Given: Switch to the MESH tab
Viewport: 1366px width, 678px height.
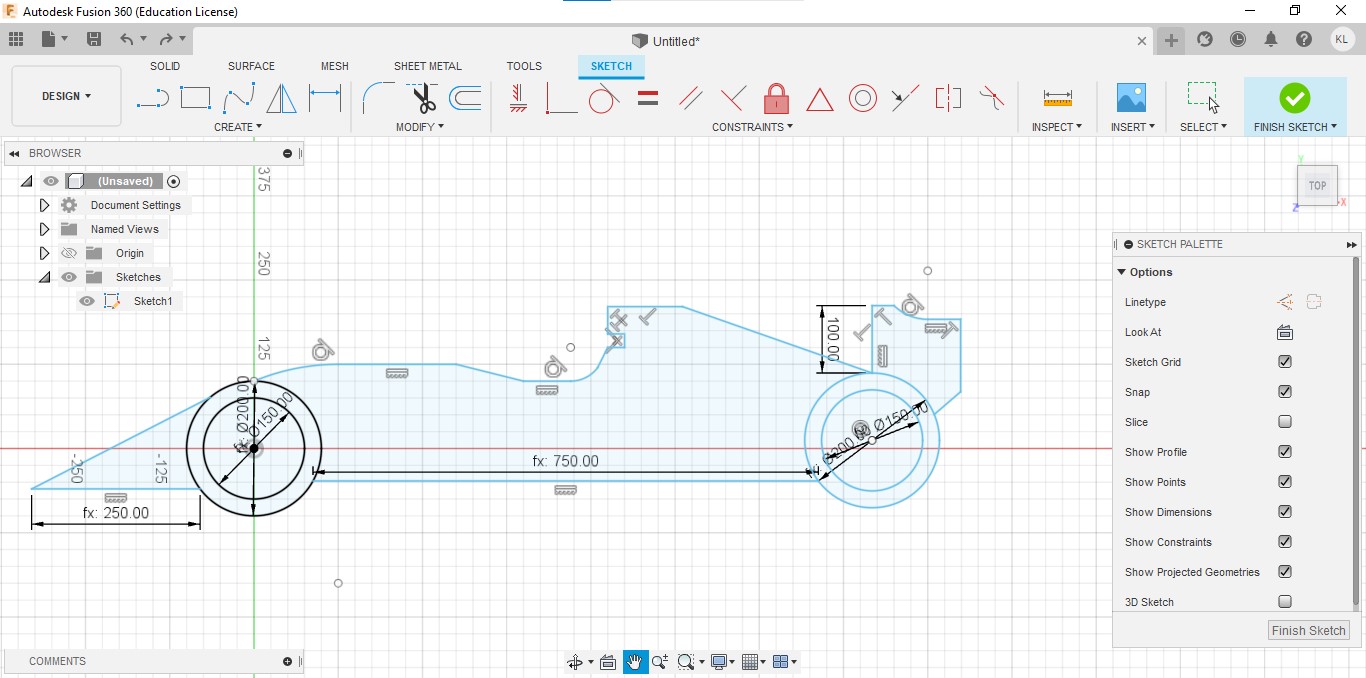Looking at the screenshot, I should [335, 66].
